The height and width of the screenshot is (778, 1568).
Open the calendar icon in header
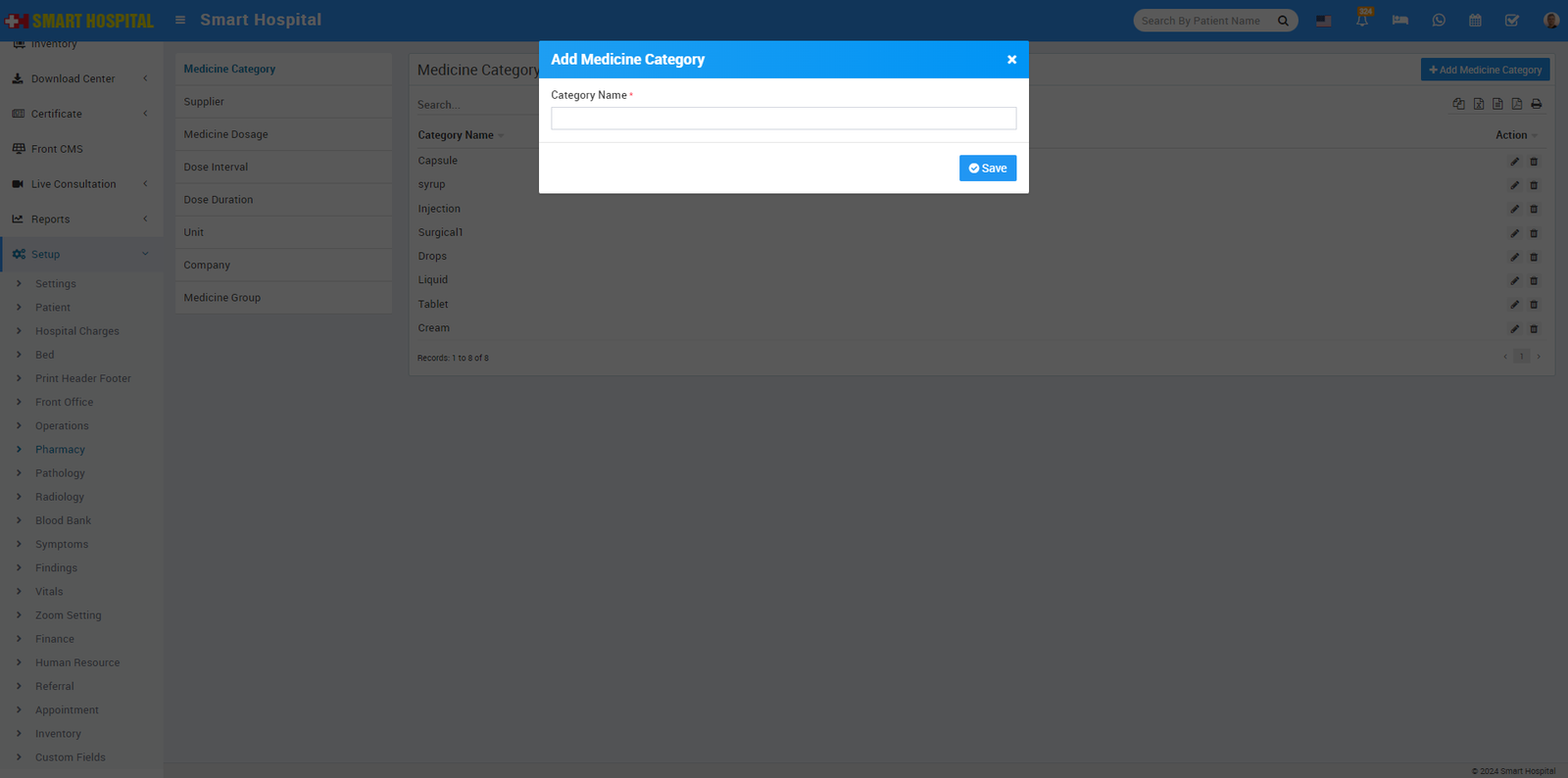1475,21
